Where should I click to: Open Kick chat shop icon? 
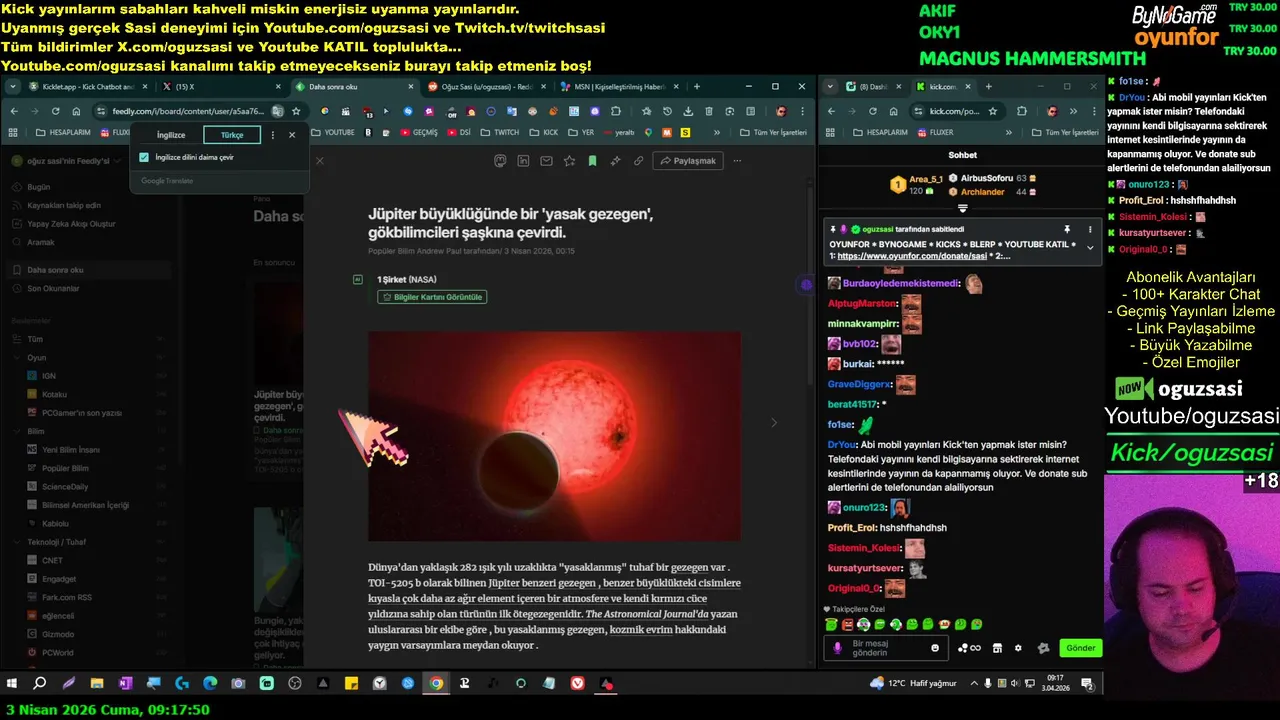tap(997, 648)
